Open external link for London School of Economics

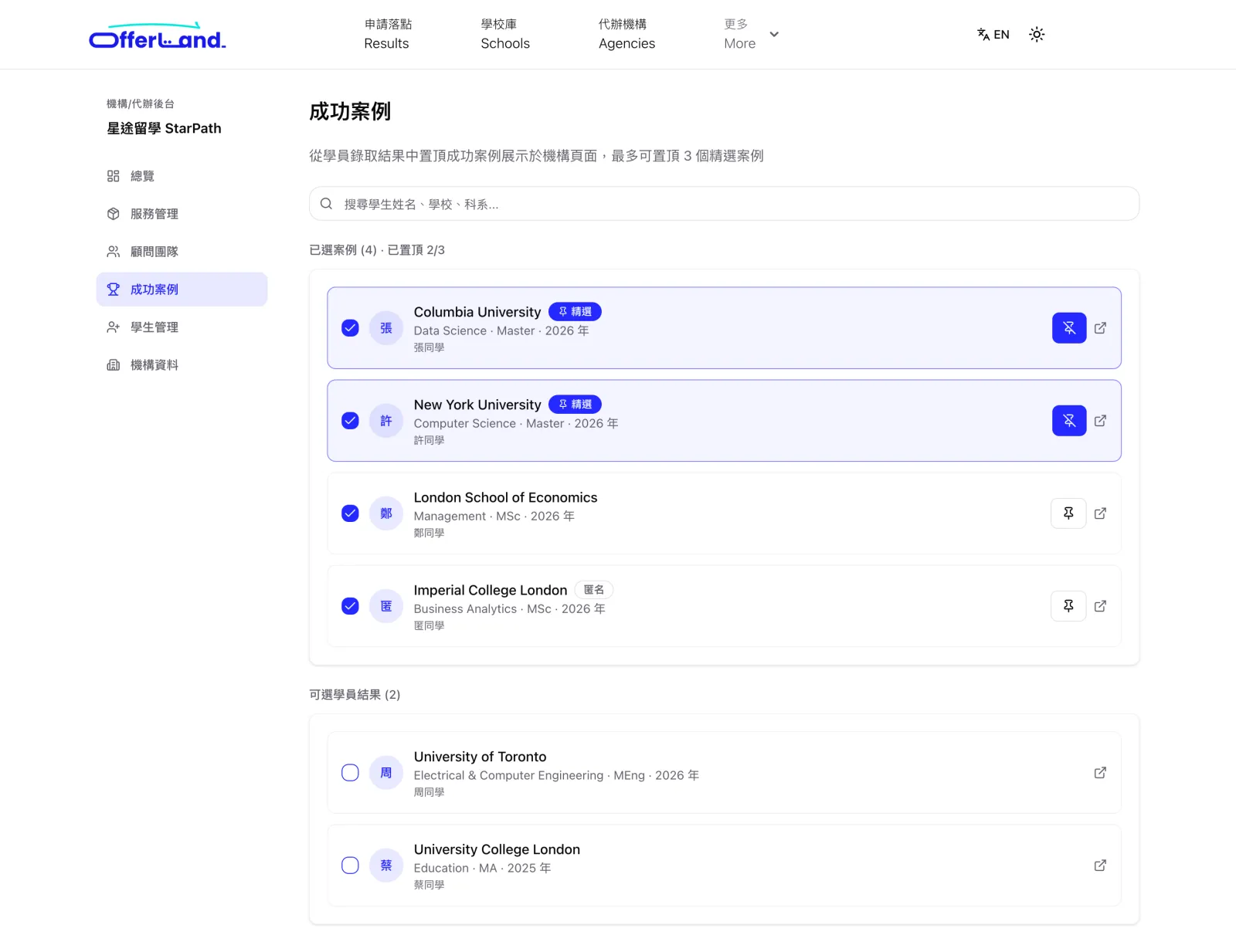[1101, 513]
